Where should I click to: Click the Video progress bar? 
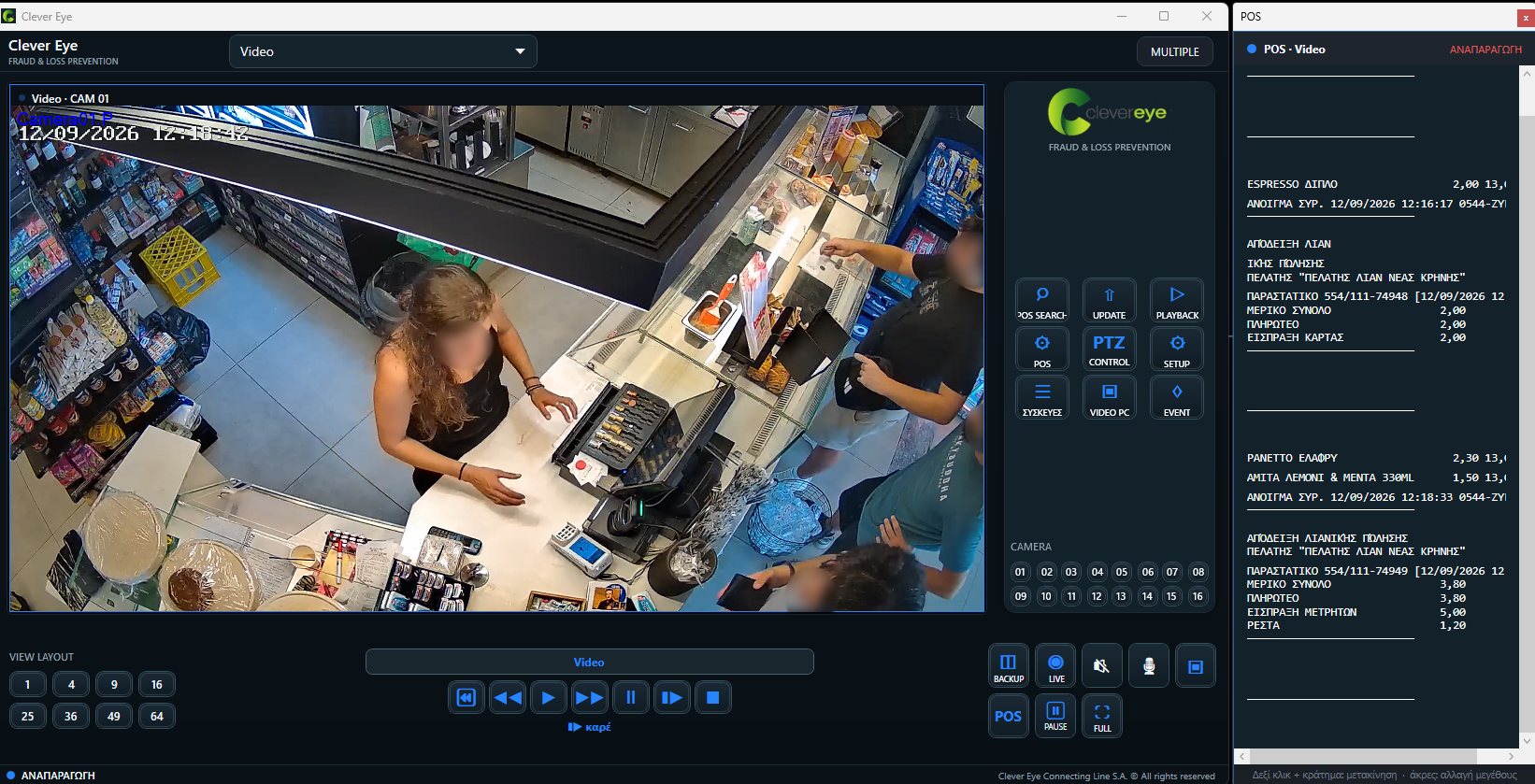point(590,662)
